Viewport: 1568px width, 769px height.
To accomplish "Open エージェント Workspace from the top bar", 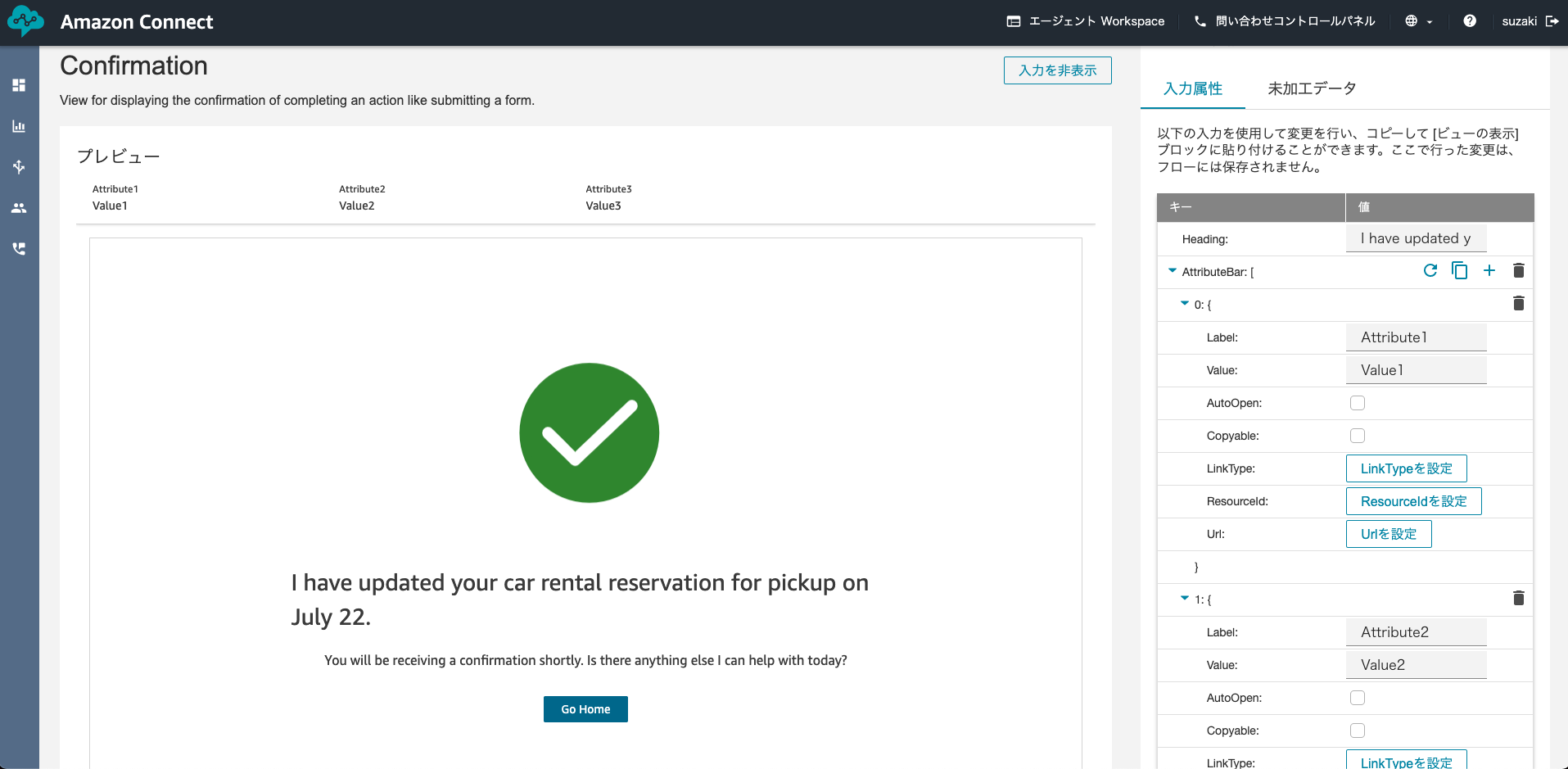I will coord(1086,21).
